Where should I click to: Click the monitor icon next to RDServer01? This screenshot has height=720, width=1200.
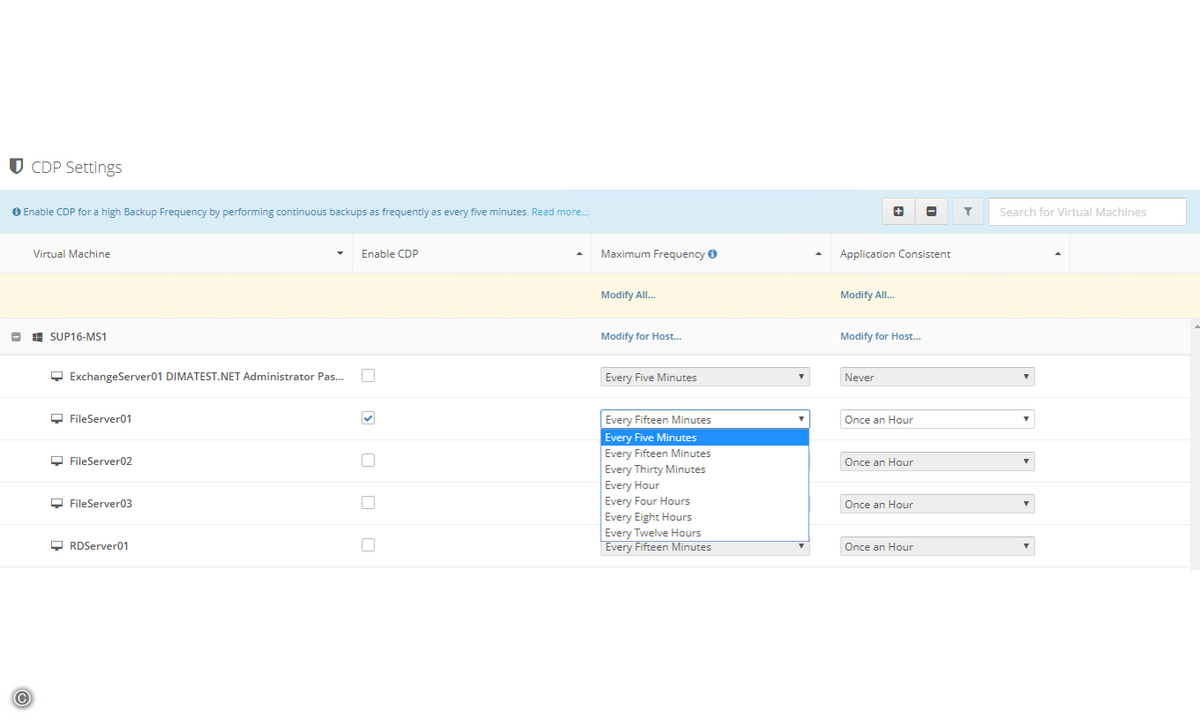point(57,546)
